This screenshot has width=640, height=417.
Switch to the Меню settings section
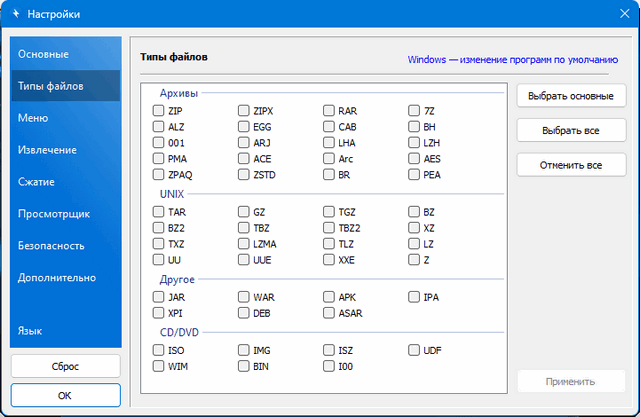tap(33, 118)
